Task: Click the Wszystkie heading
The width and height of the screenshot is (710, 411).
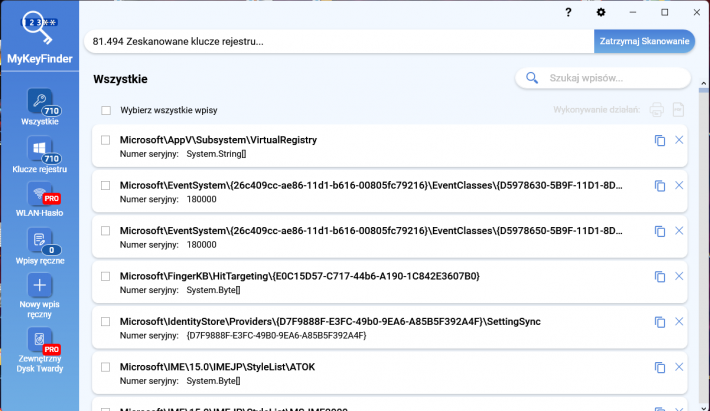Action: click(x=120, y=79)
